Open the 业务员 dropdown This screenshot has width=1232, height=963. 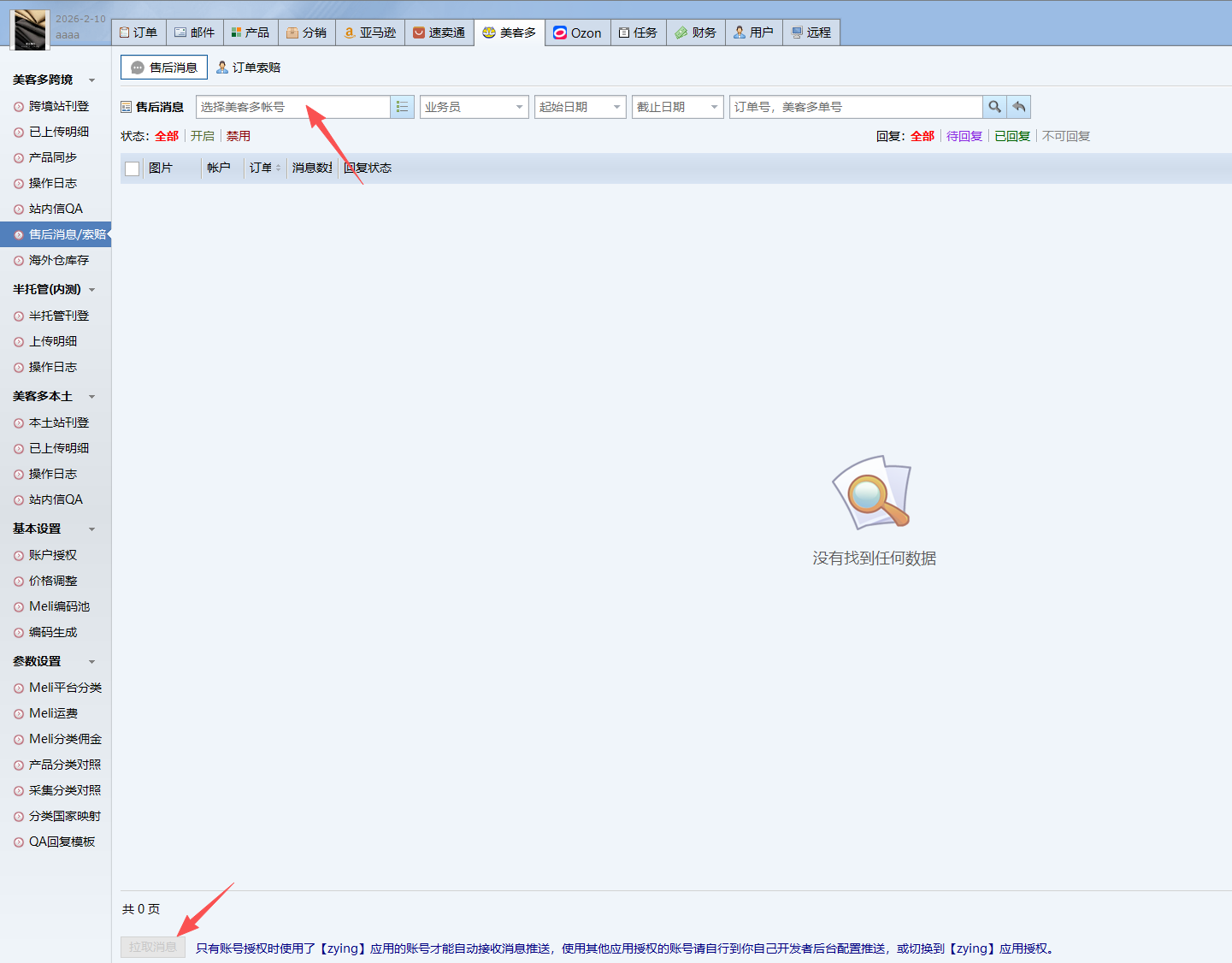pyautogui.click(x=474, y=107)
